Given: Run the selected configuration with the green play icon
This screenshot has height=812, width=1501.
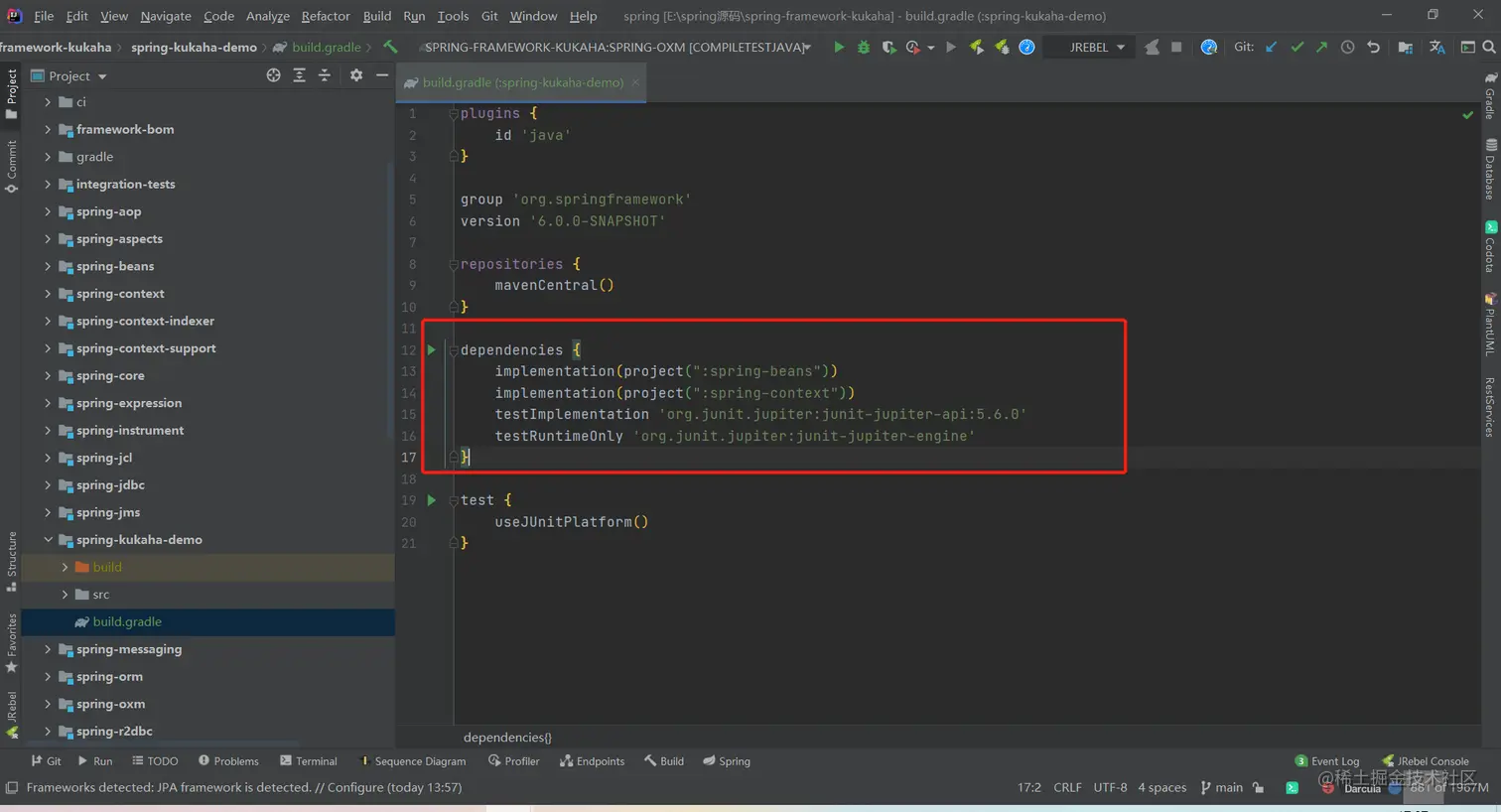Looking at the screenshot, I should [839, 47].
